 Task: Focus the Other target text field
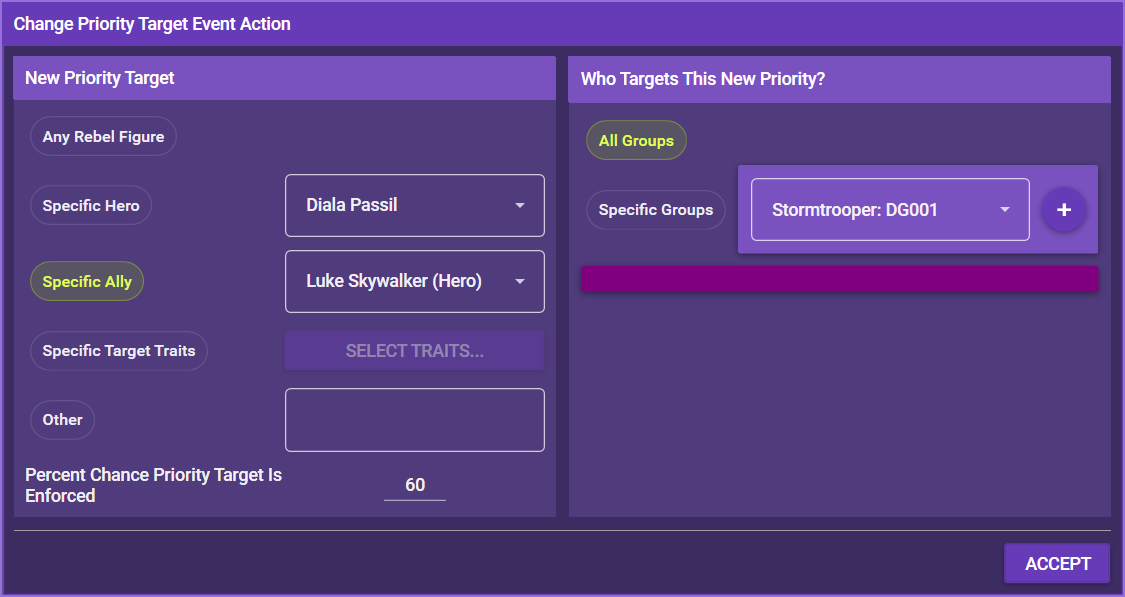(415, 420)
